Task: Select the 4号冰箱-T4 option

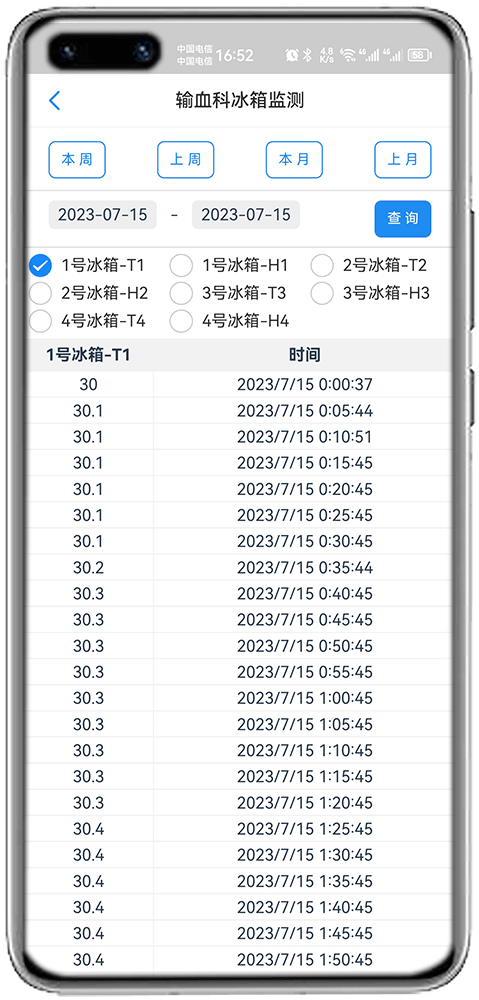Action: click(40, 321)
